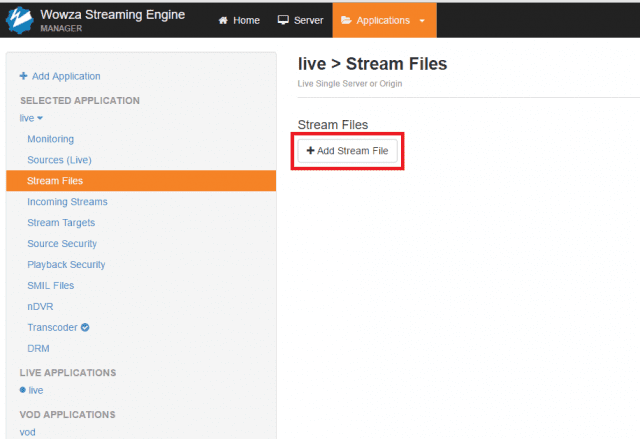The height and width of the screenshot is (439, 640).
Task: Expand the selected application 'live' dropdown
Action: coord(31,118)
